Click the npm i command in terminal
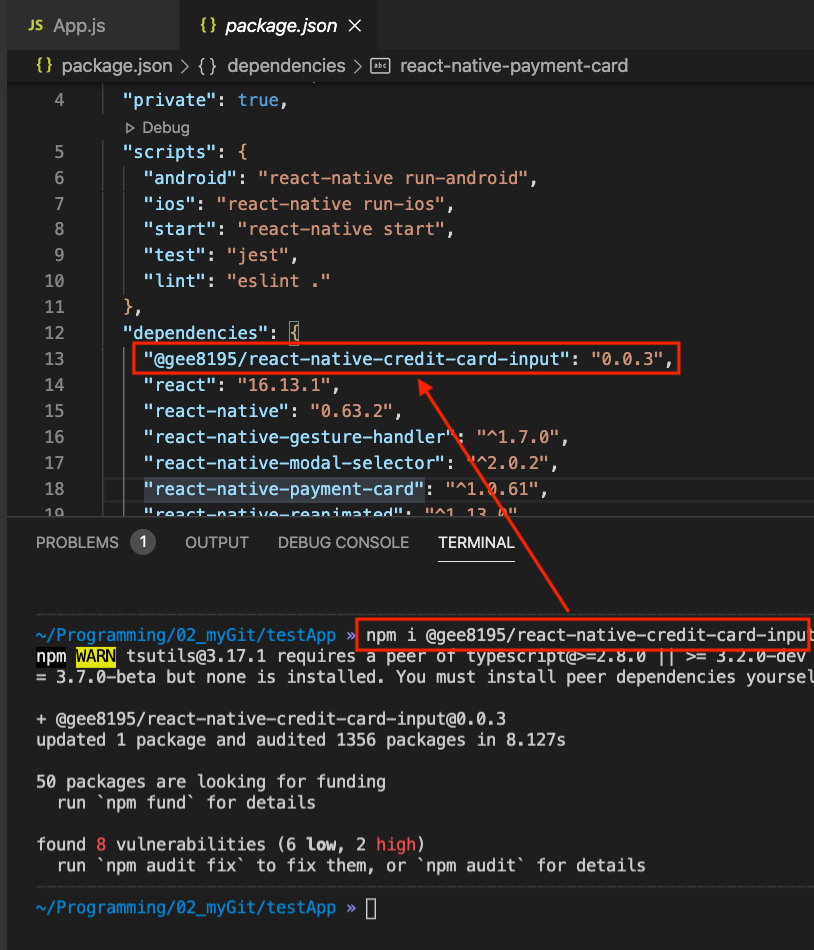 coord(588,635)
